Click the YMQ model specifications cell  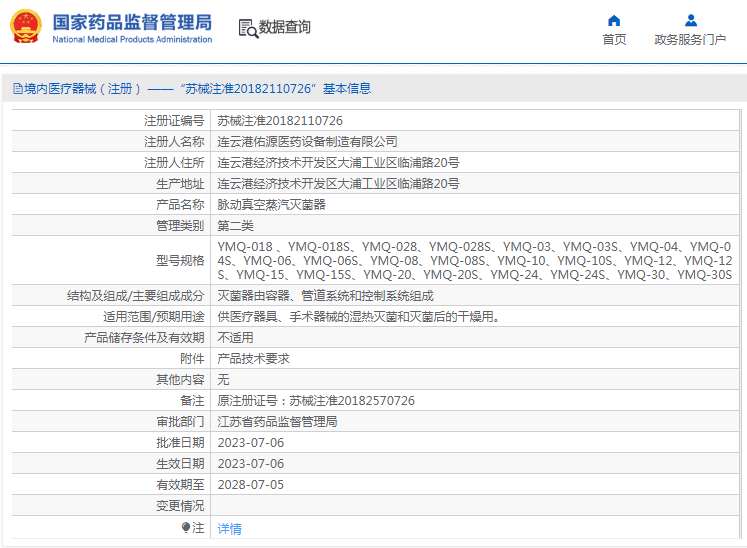pyautogui.click(x=474, y=261)
